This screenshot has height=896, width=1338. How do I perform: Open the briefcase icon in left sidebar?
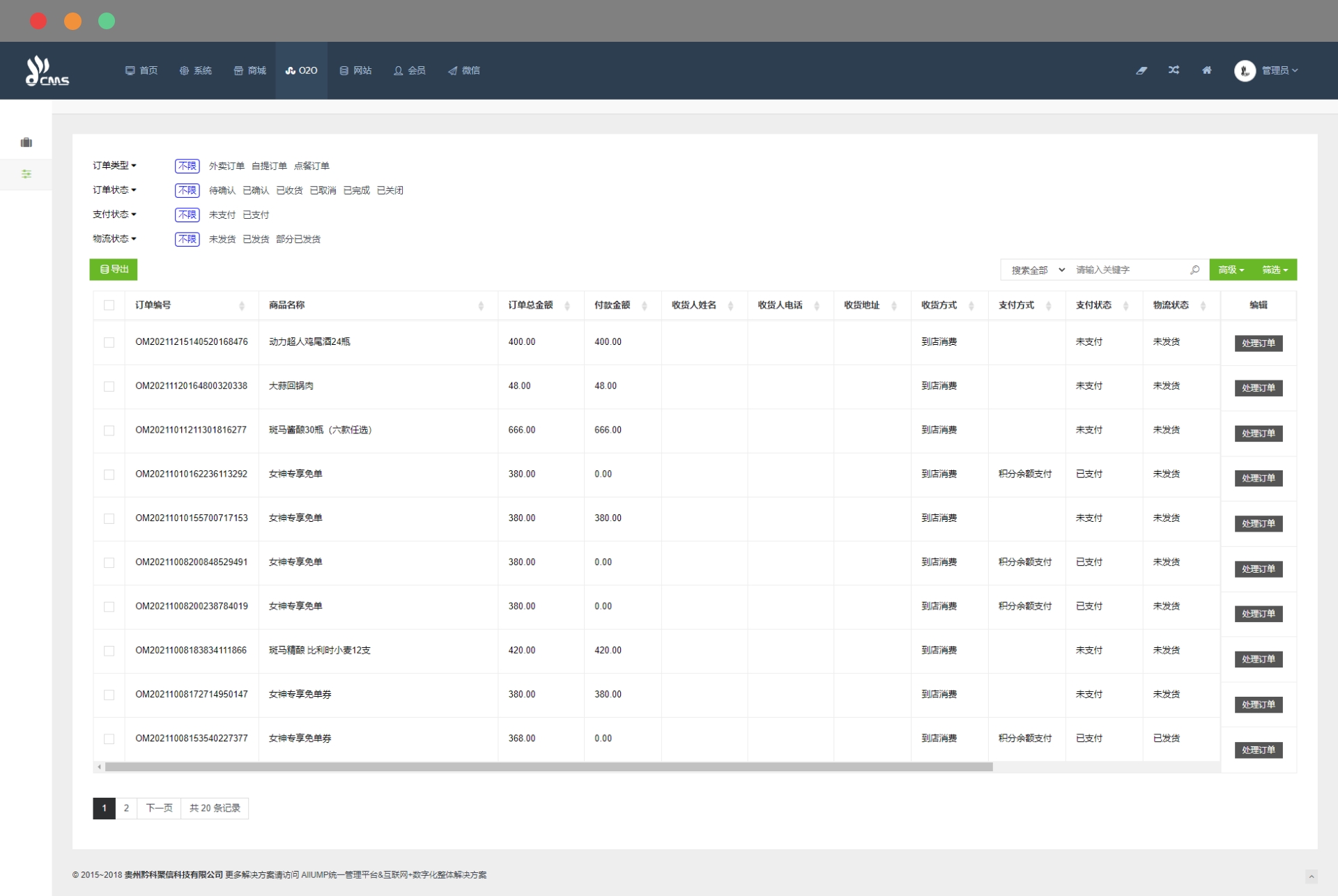point(26,142)
